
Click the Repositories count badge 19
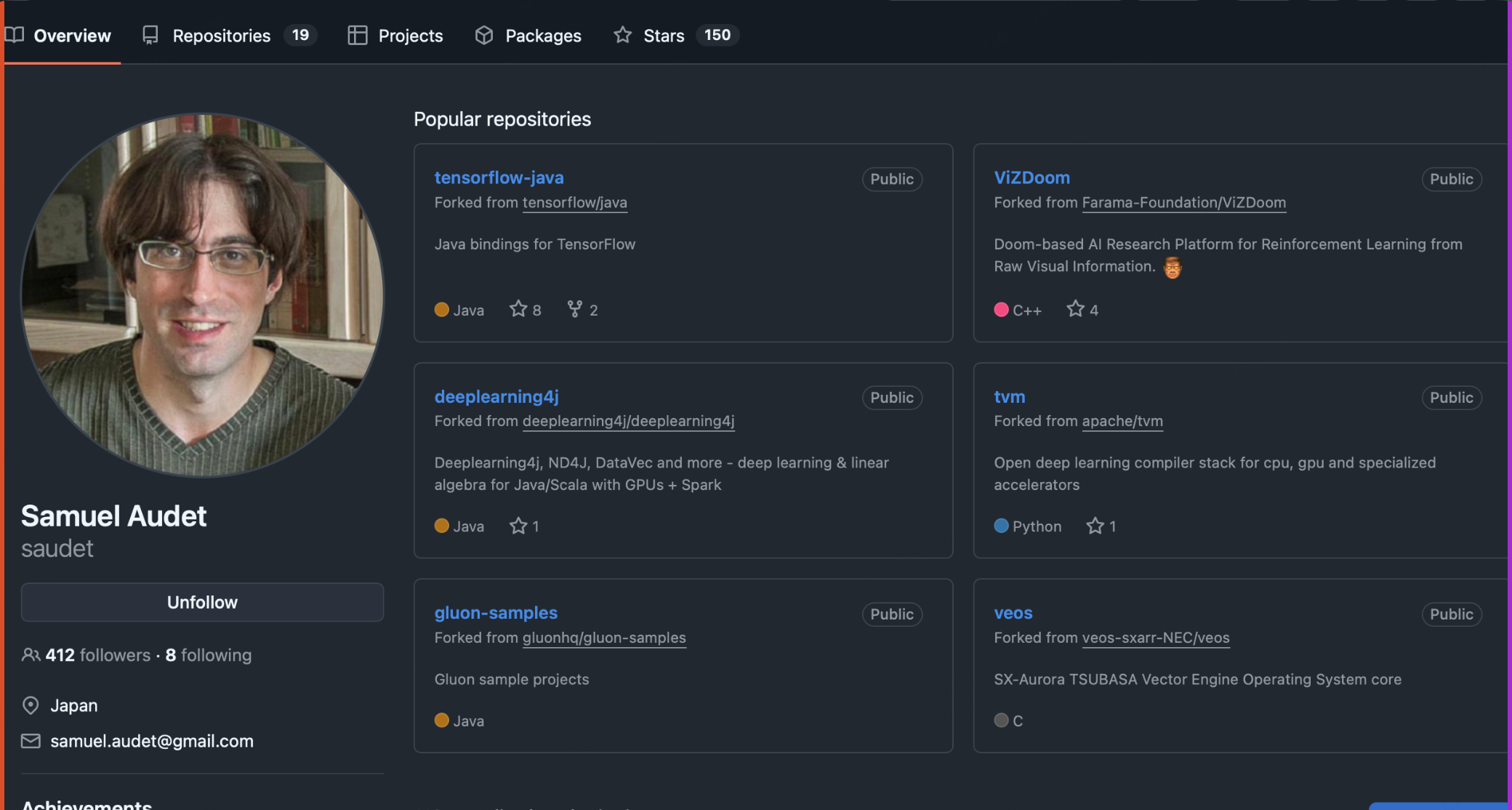click(x=300, y=35)
